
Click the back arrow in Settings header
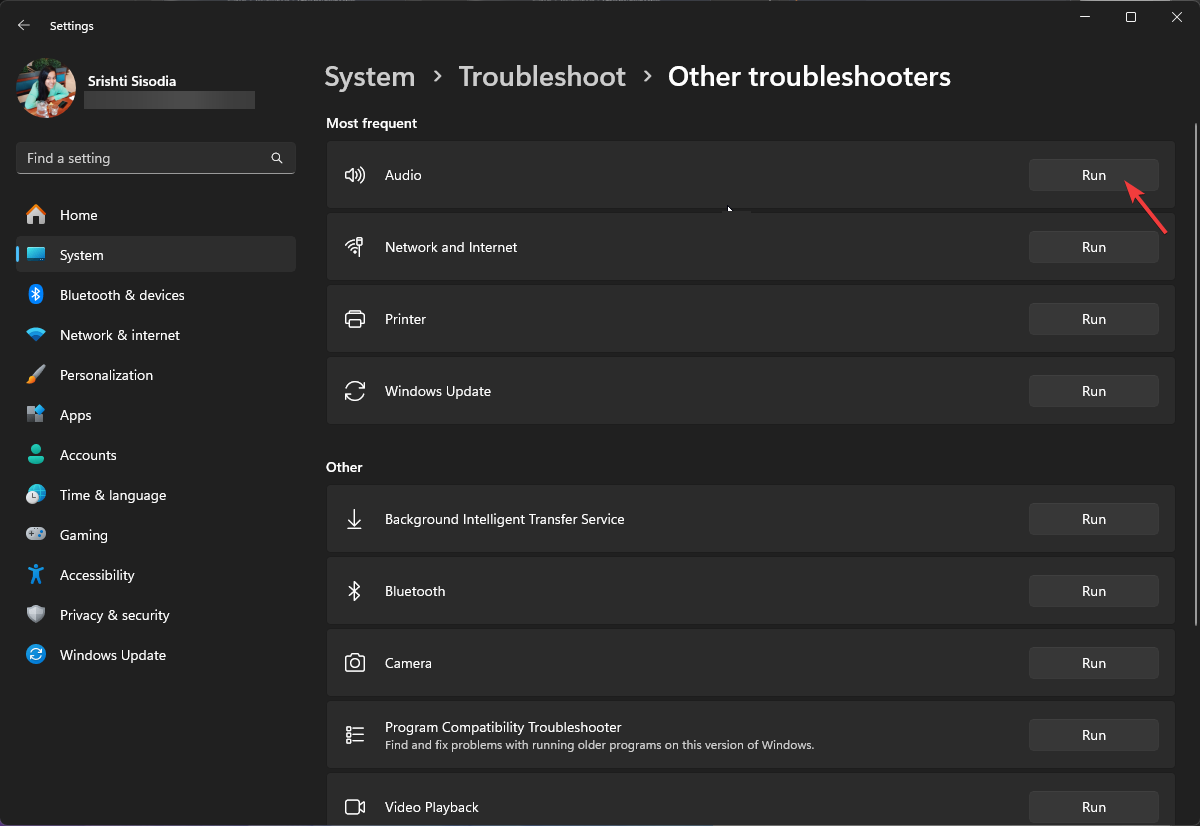pyautogui.click(x=24, y=25)
